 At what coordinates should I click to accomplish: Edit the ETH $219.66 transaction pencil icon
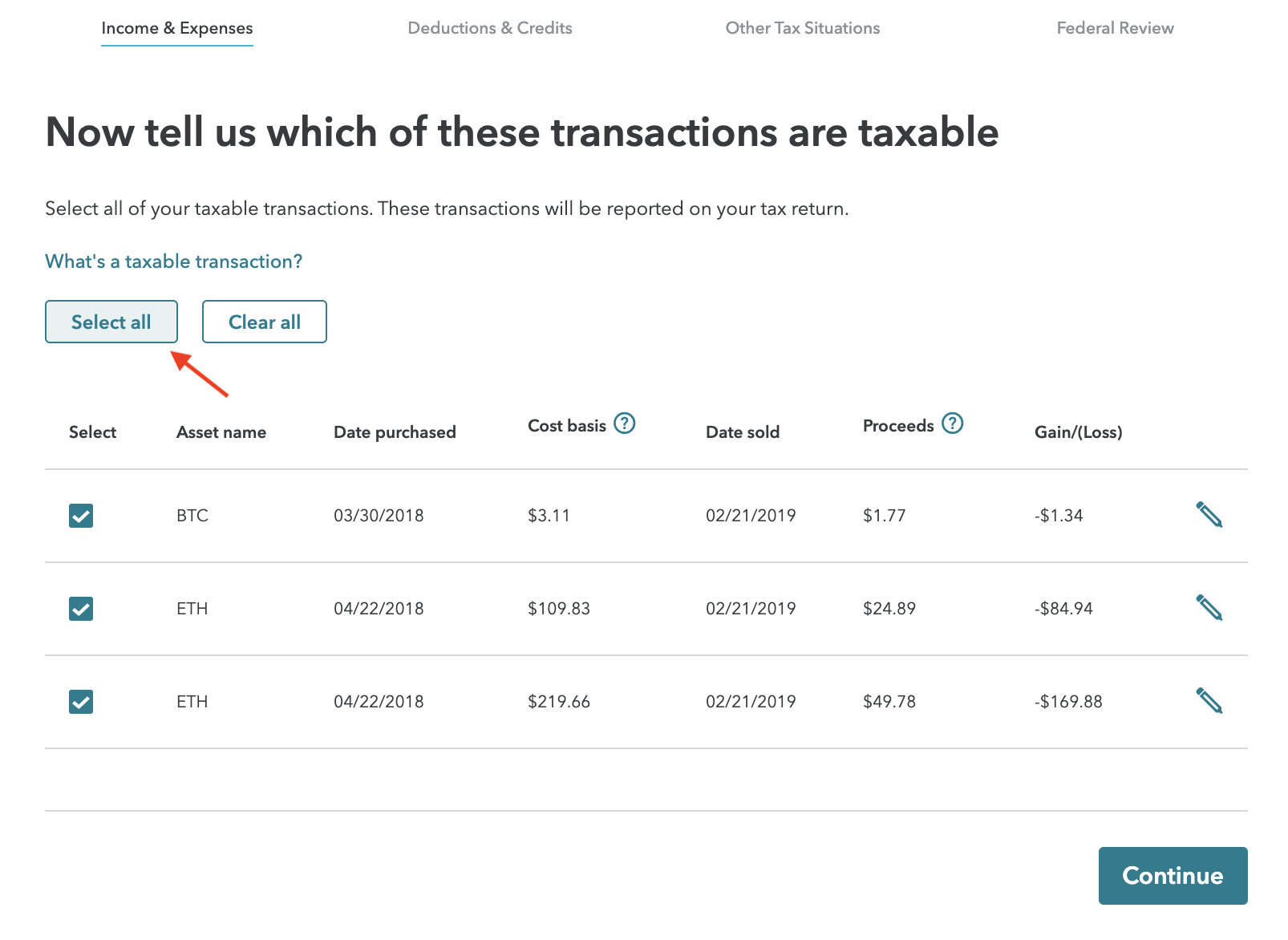tap(1209, 701)
